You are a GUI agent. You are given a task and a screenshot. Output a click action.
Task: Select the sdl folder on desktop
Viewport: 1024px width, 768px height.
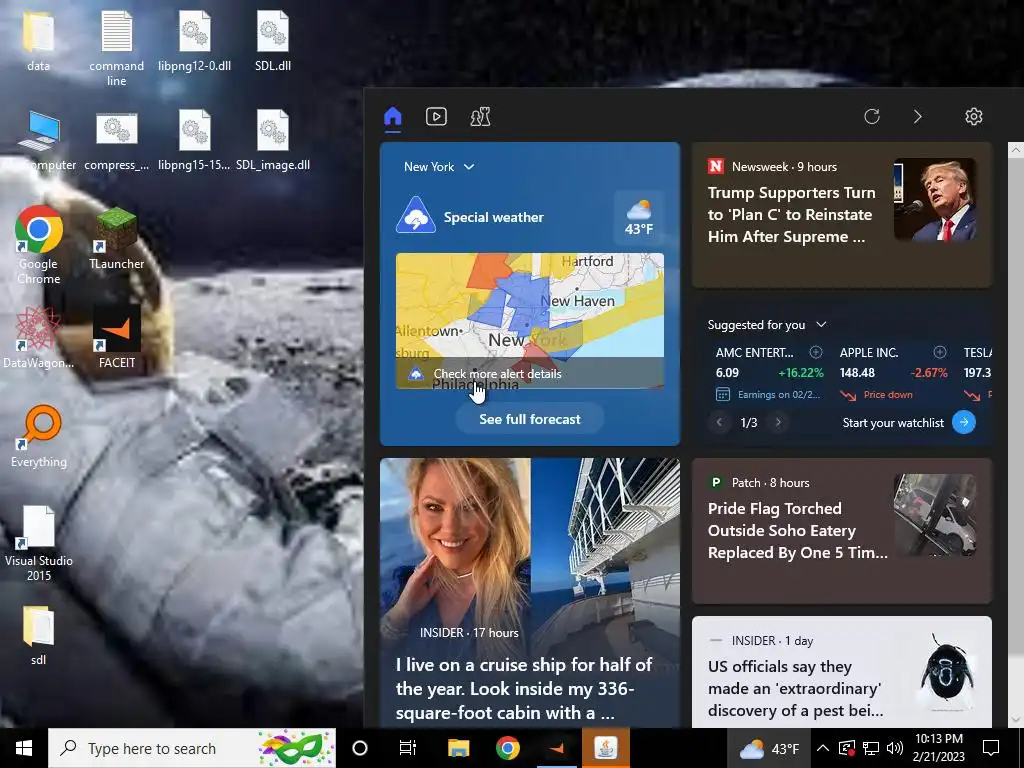click(x=38, y=635)
